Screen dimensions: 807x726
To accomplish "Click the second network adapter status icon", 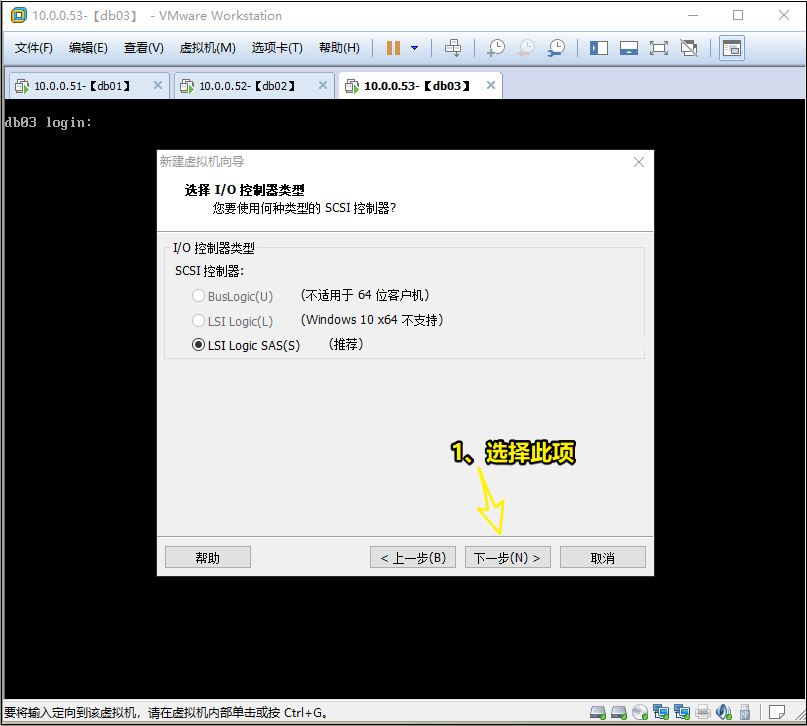I will coord(682,713).
